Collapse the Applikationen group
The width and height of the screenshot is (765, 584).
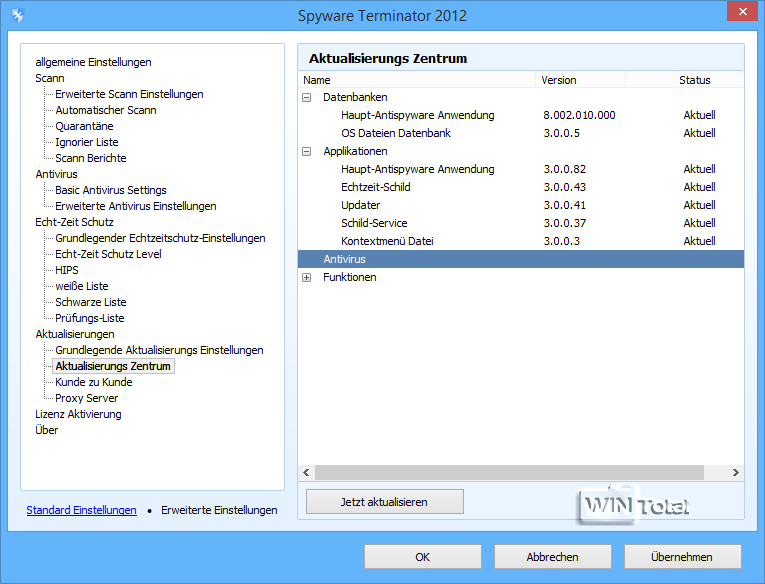(x=306, y=152)
